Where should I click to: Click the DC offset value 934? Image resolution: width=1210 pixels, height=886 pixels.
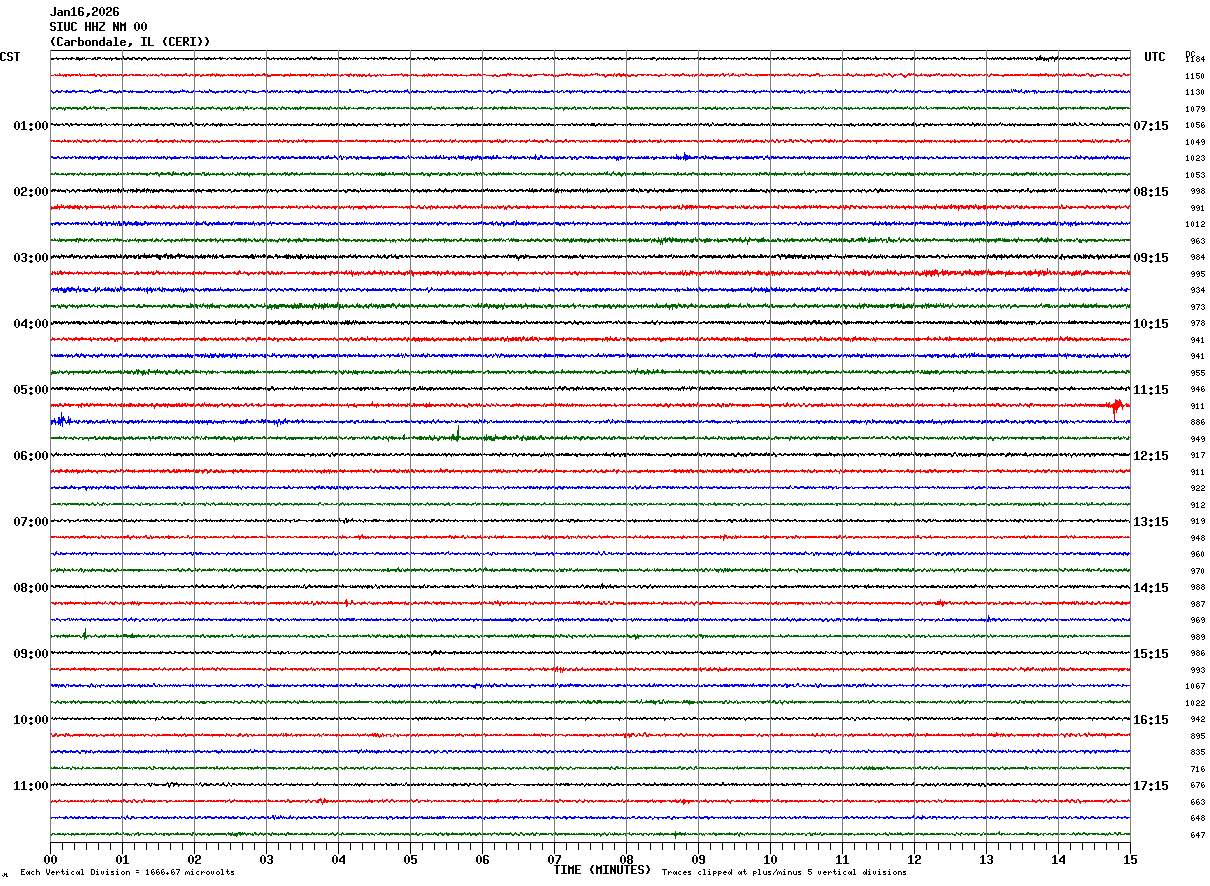click(x=1197, y=291)
